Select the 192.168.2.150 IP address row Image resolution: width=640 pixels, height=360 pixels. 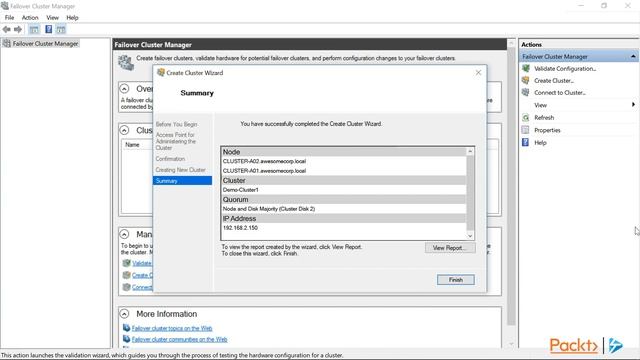pyautogui.click(x=344, y=228)
